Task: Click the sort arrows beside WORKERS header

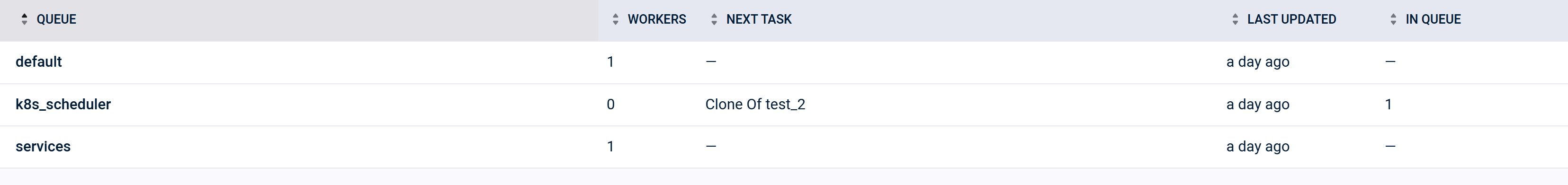Action: click(x=615, y=19)
